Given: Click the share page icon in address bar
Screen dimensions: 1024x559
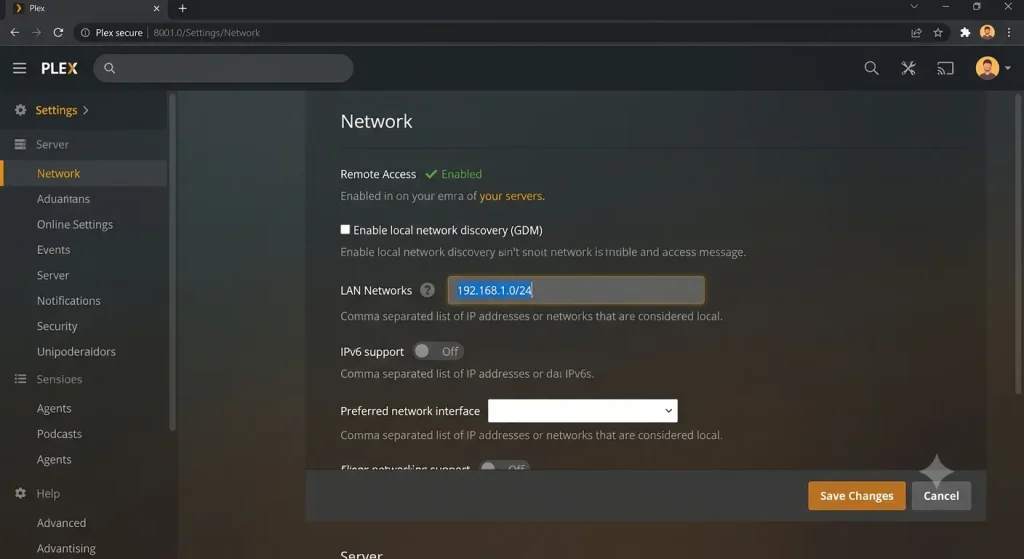Looking at the screenshot, I should (x=916, y=33).
